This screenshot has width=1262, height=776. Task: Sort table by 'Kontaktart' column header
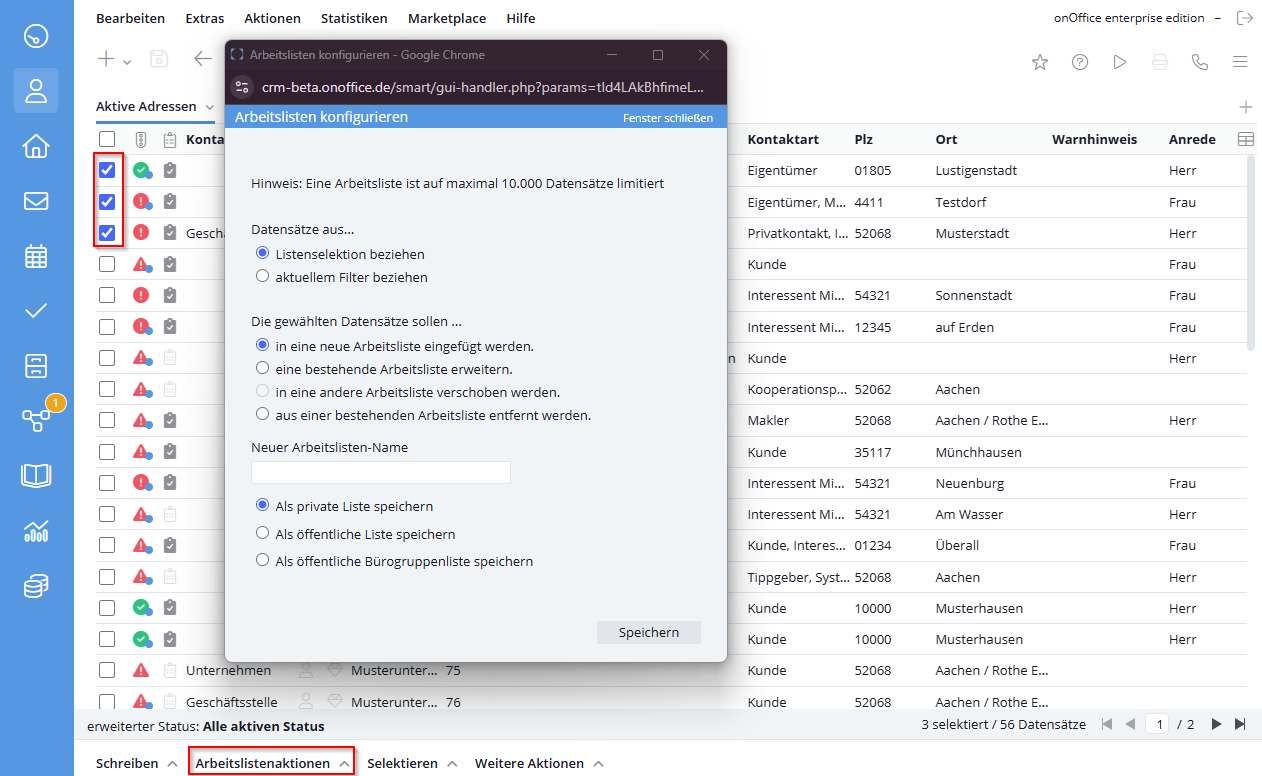coord(783,139)
